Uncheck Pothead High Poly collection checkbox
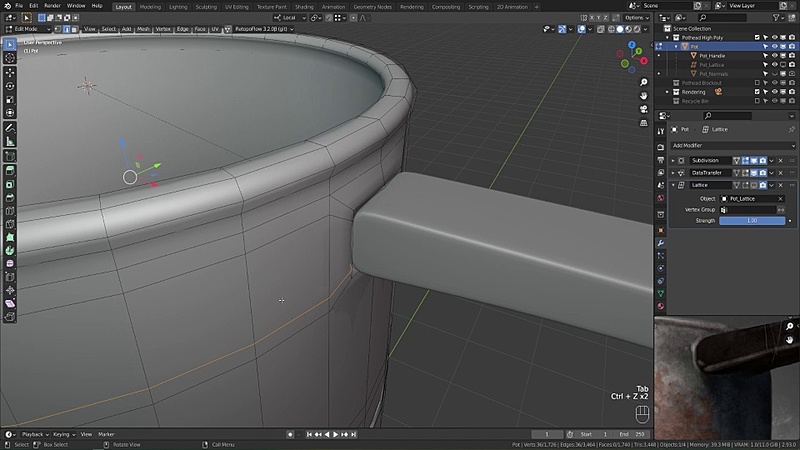 coord(757,38)
